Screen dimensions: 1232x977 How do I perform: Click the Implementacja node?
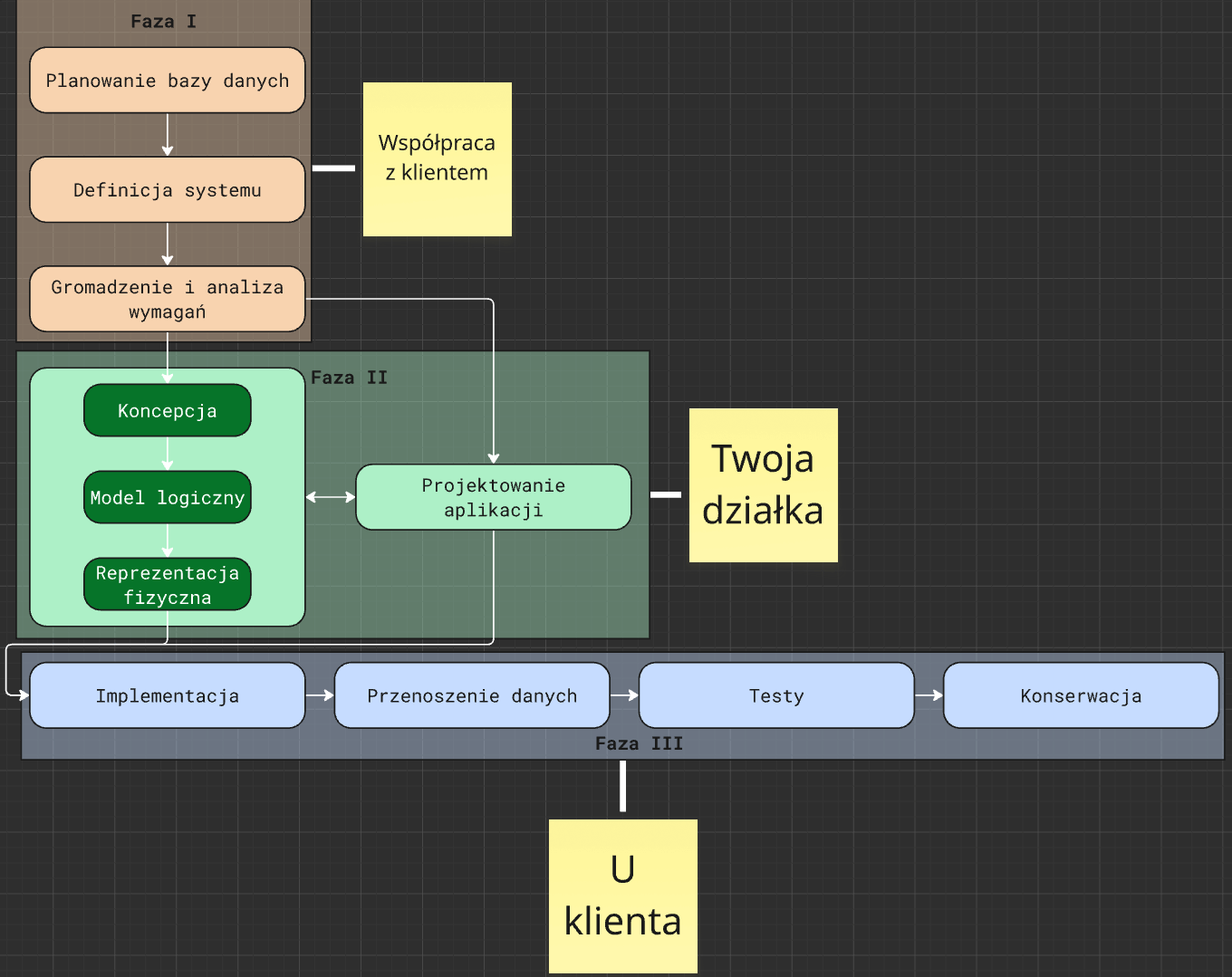(x=168, y=695)
